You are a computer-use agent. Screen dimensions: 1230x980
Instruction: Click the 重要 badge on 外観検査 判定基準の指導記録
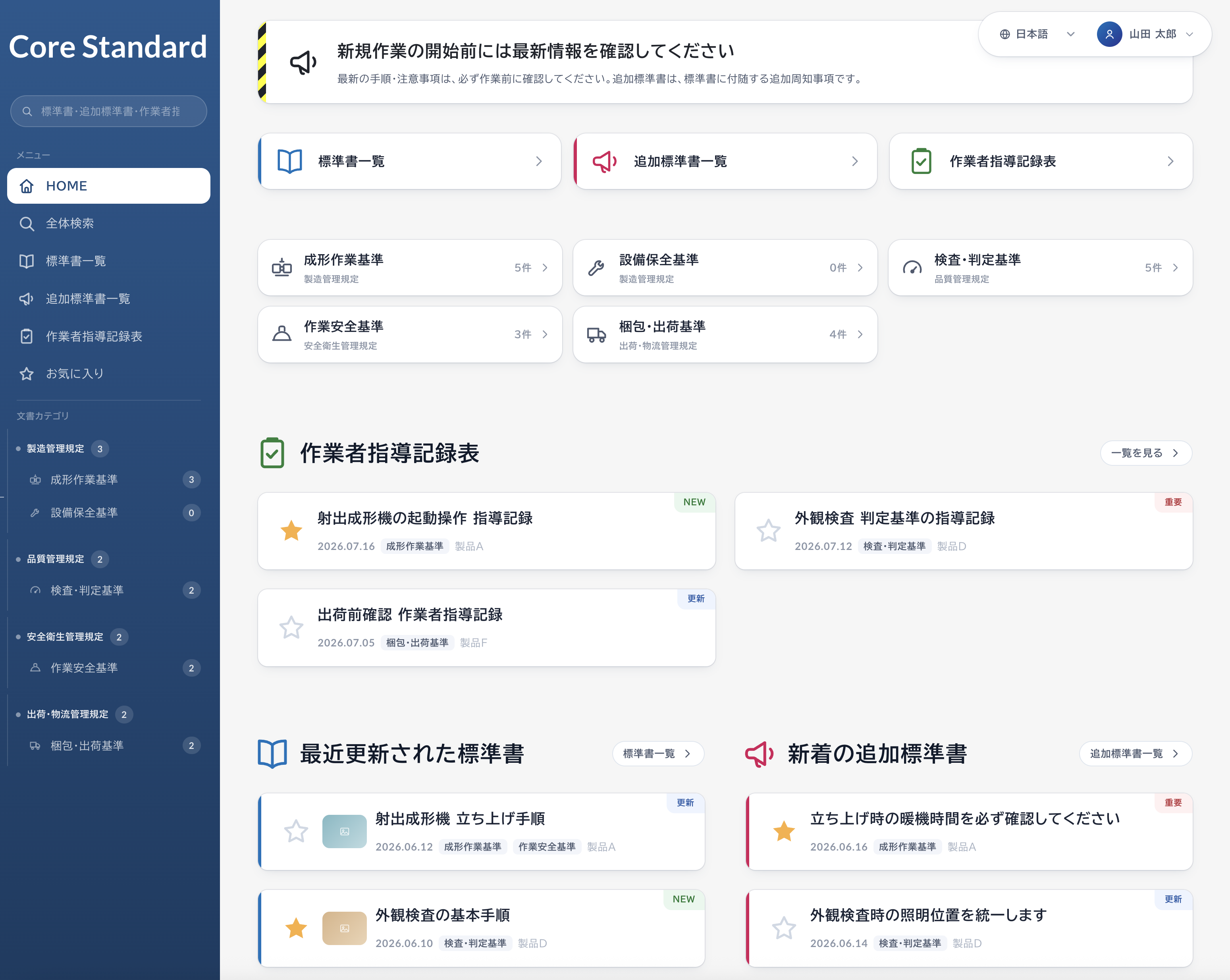click(1174, 502)
